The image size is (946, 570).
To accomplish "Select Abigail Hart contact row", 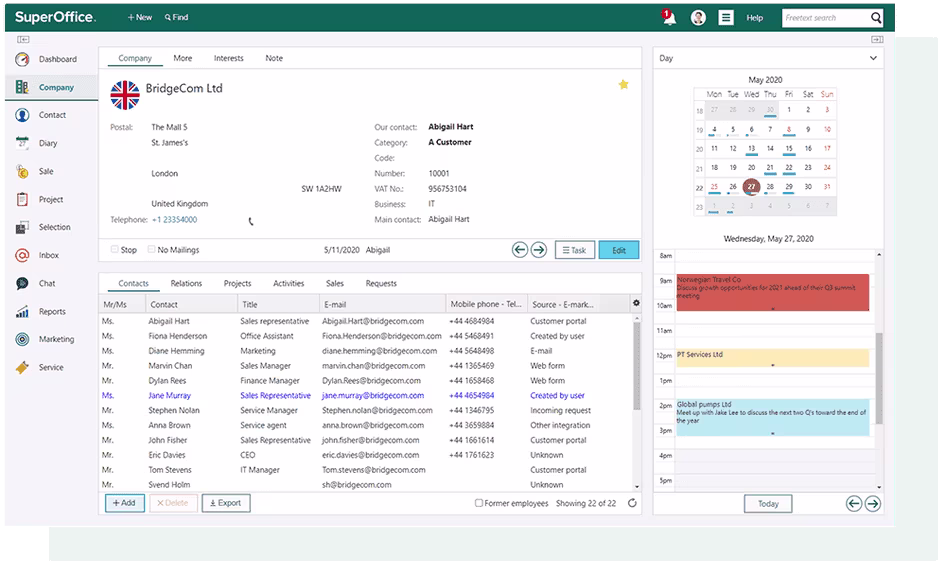I will [x=366, y=321].
